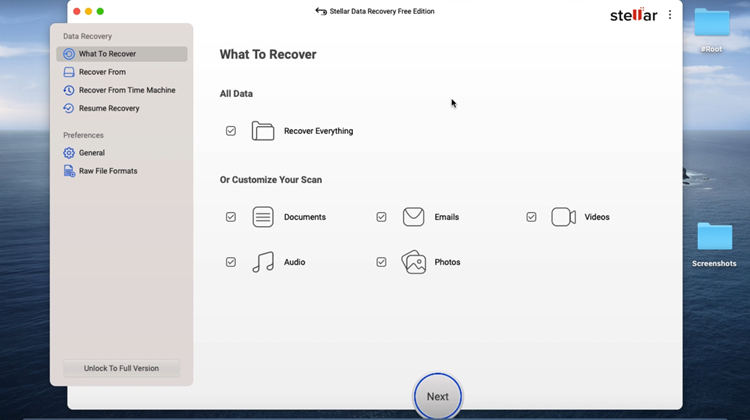Image resolution: width=750 pixels, height=420 pixels.
Task: Click the Emails label
Action: click(x=447, y=217)
